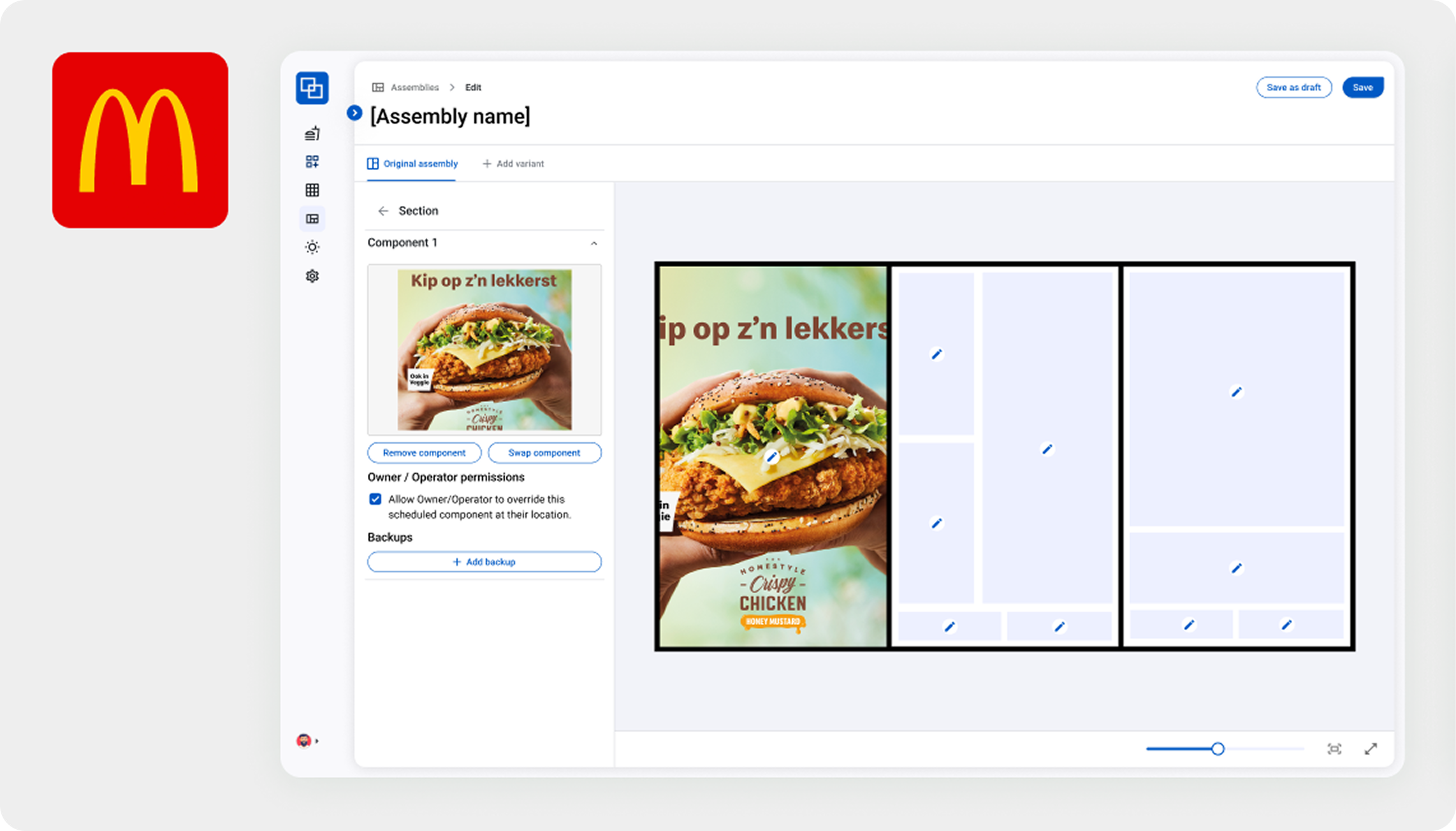Uncheck Allow Owner/Operator to override checkbox

click(x=375, y=499)
